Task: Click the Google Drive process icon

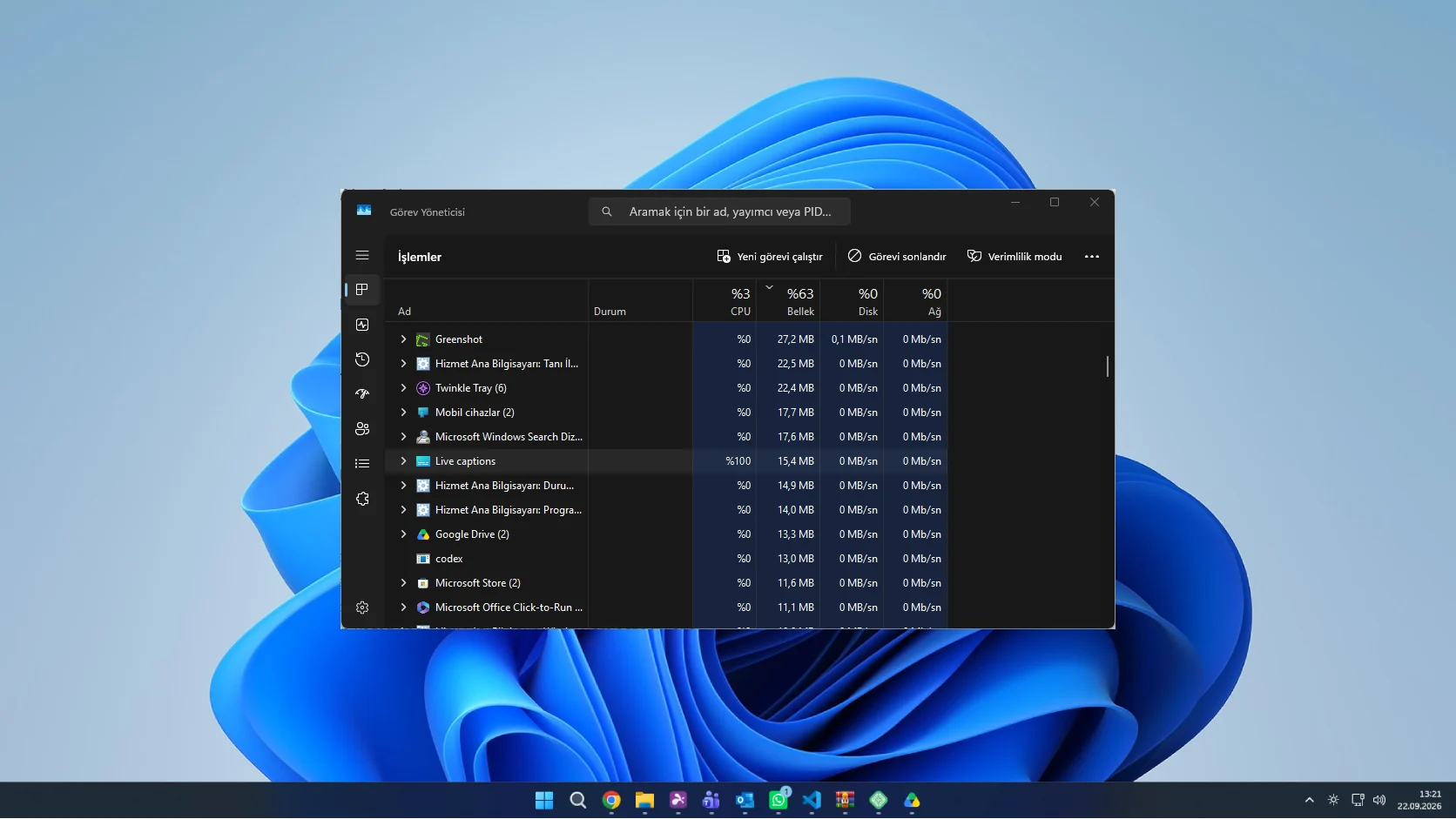Action: (423, 534)
